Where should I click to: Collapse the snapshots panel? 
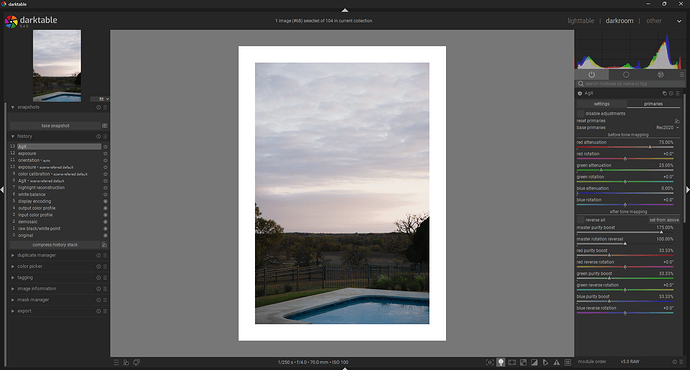(x=13, y=107)
